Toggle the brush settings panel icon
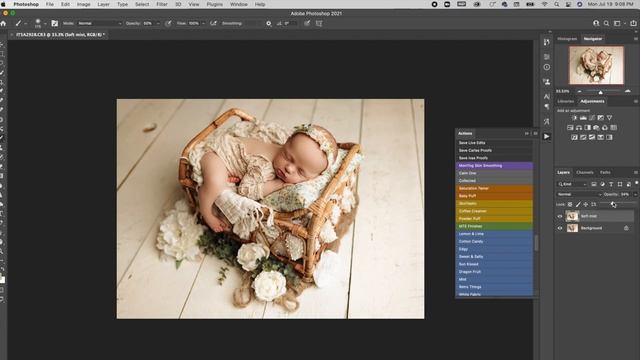This screenshot has width=640, height=360. (55, 24)
